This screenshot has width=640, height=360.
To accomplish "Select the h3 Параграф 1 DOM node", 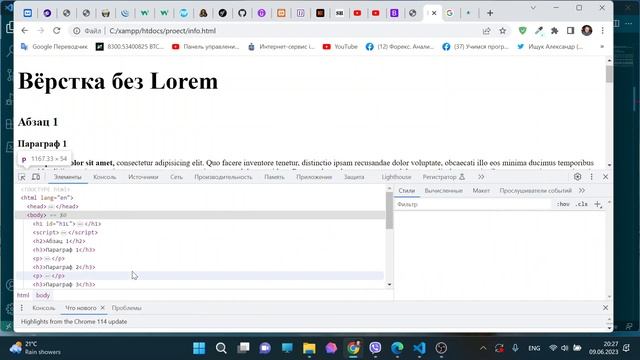I will (64, 250).
